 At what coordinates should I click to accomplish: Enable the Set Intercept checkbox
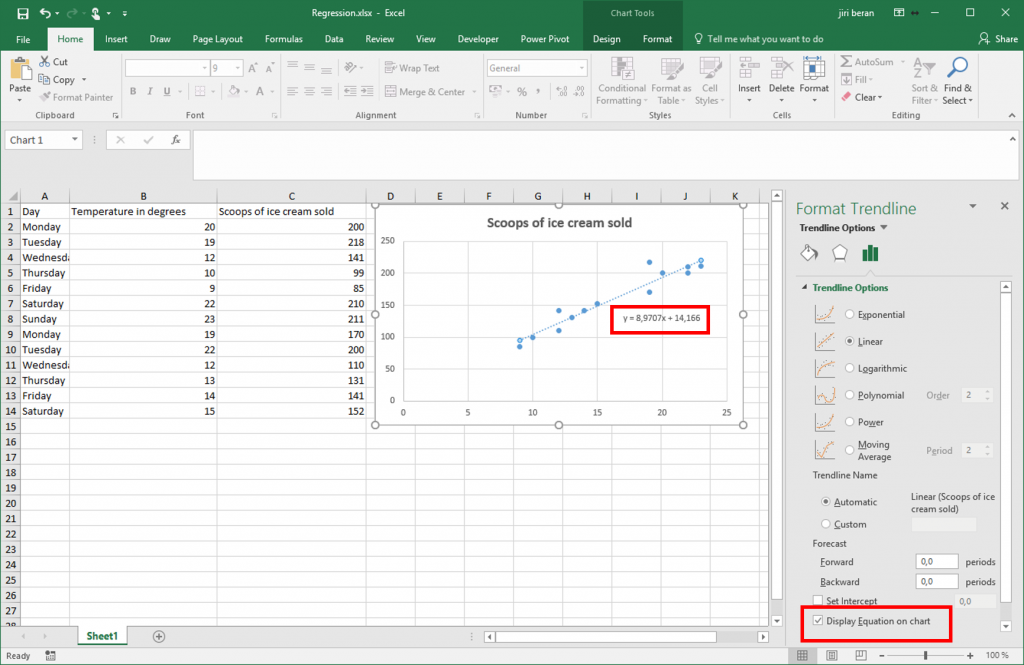click(818, 600)
